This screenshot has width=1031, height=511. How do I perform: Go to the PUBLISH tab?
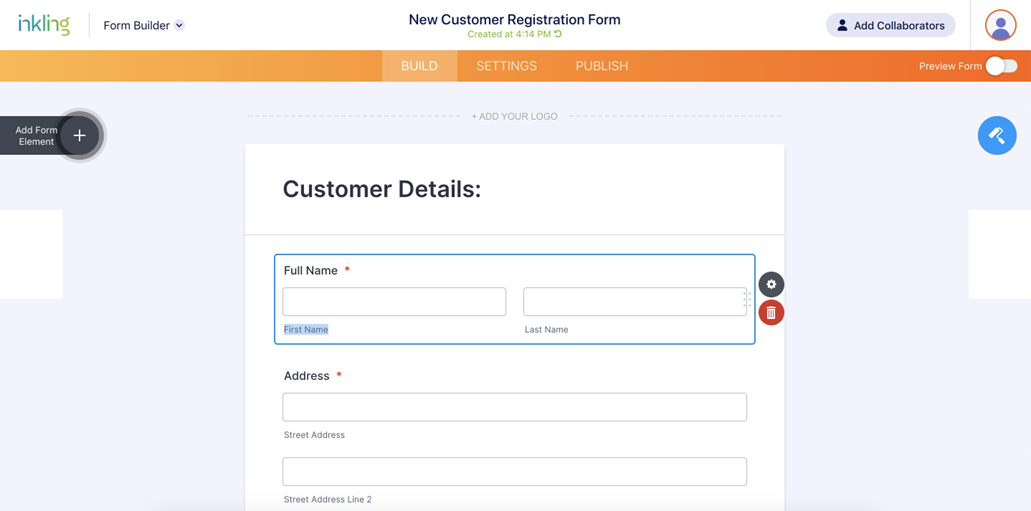(x=602, y=66)
